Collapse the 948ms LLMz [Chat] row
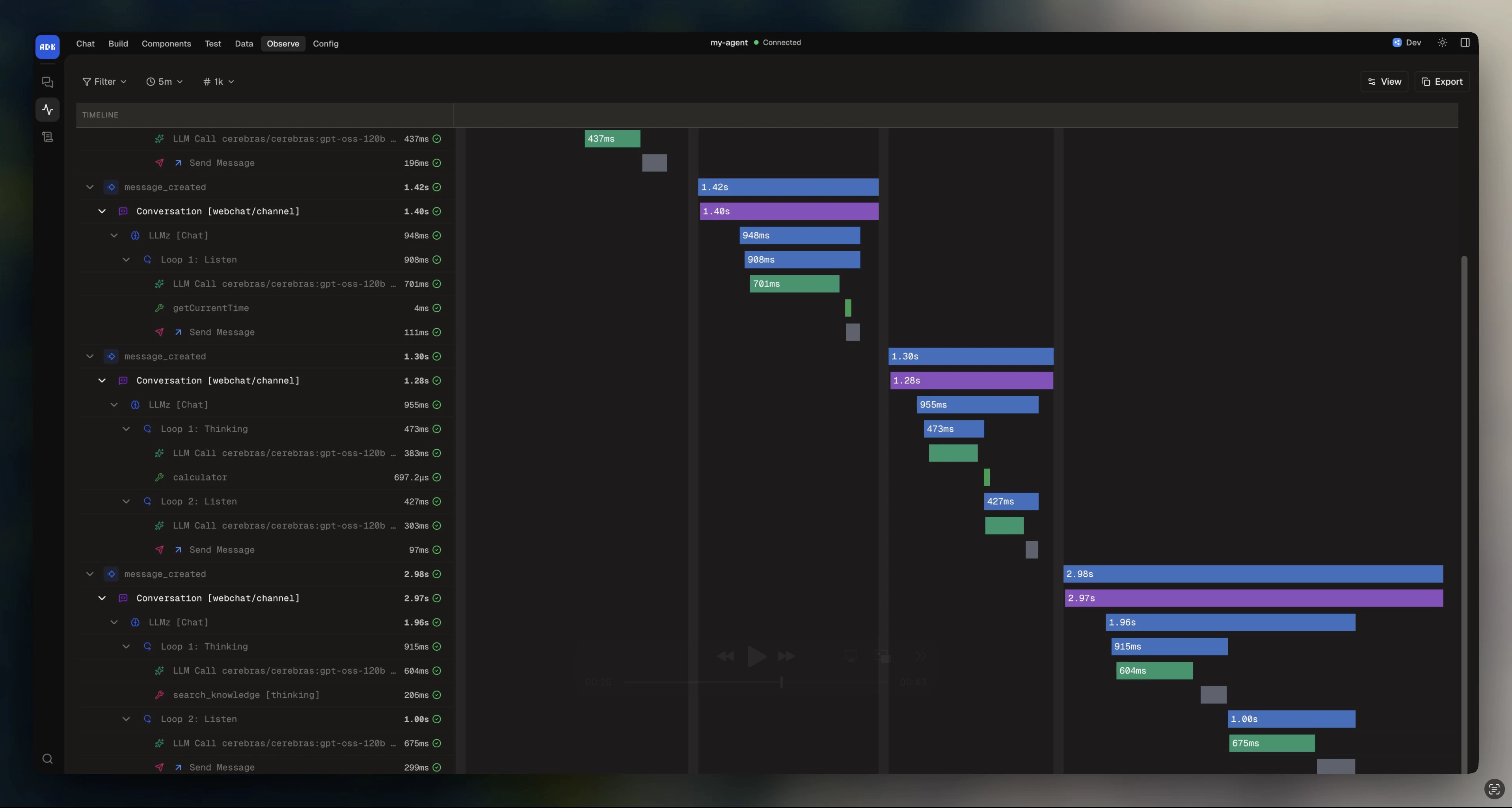This screenshot has width=1512, height=808. point(114,235)
